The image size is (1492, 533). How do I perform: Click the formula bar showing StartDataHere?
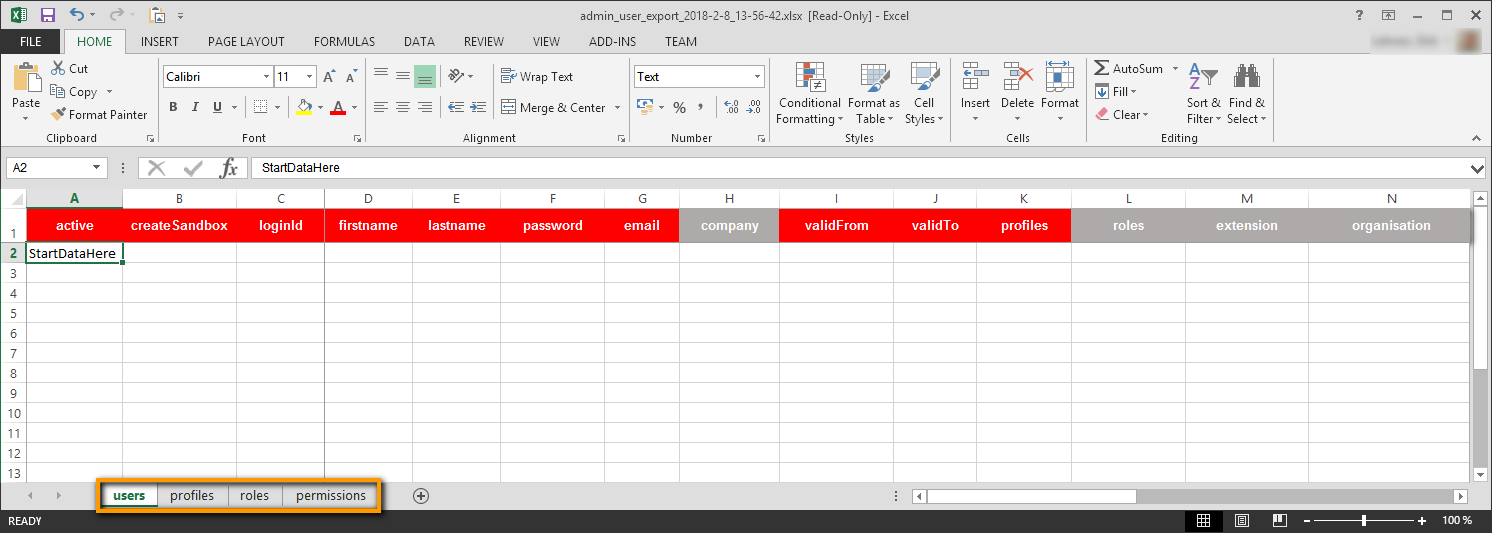tap(860, 168)
